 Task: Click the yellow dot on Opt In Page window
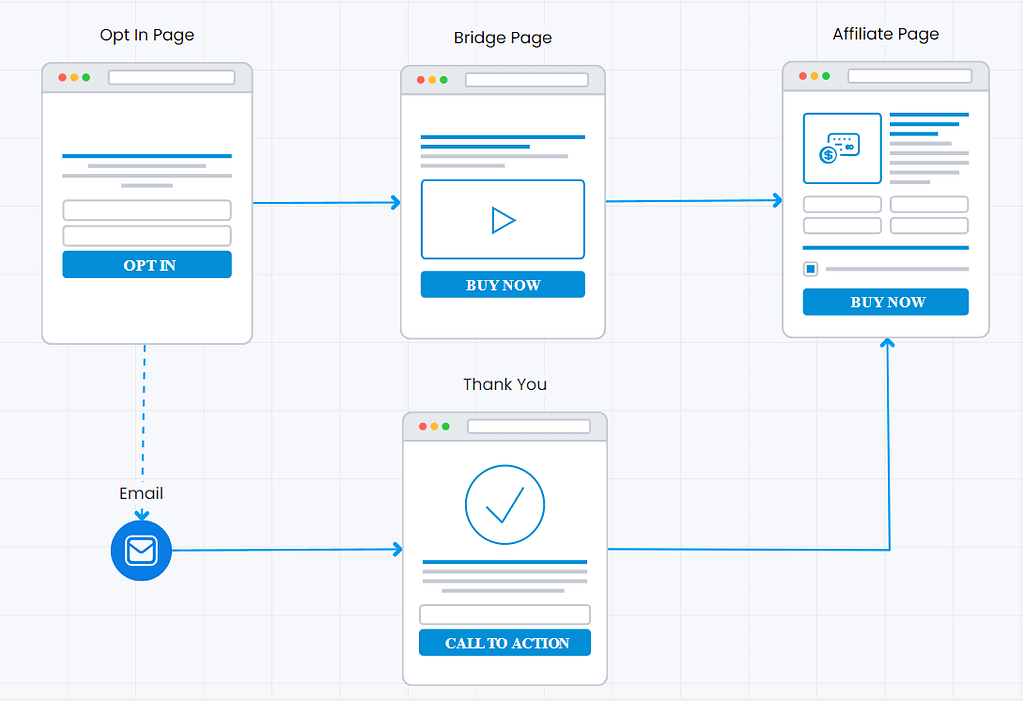(74, 77)
